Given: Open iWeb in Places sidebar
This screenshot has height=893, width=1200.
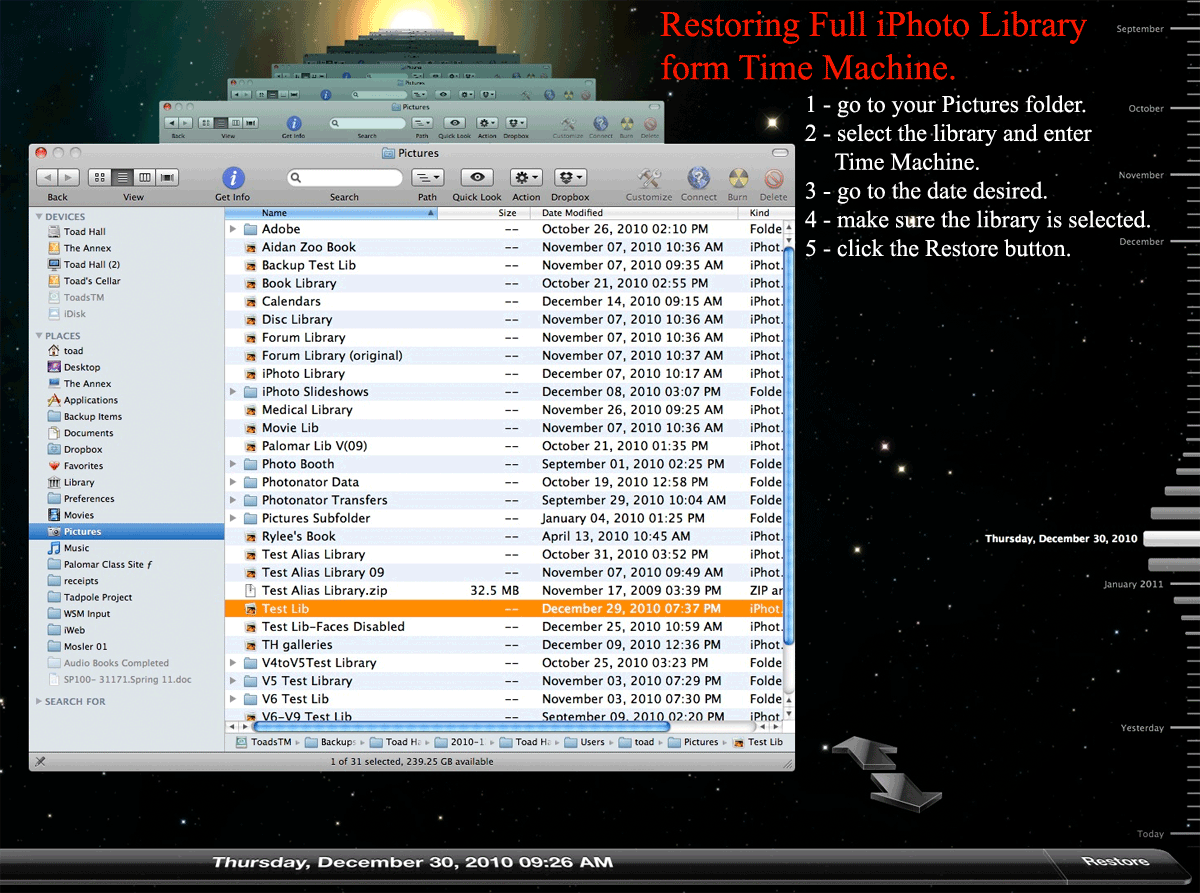Looking at the screenshot, I should 75,630.
